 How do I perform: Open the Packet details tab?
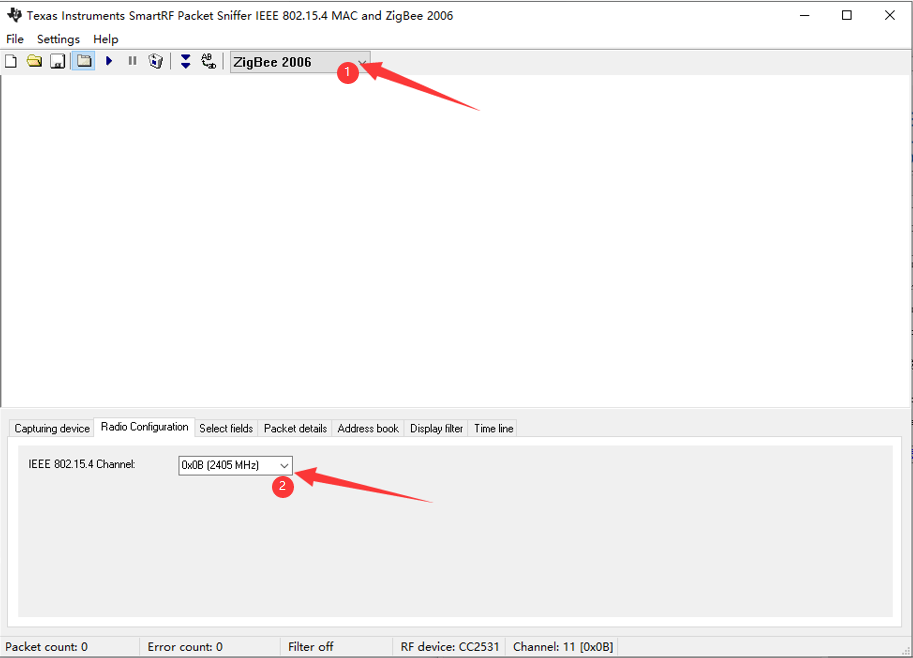click(295, 428)
